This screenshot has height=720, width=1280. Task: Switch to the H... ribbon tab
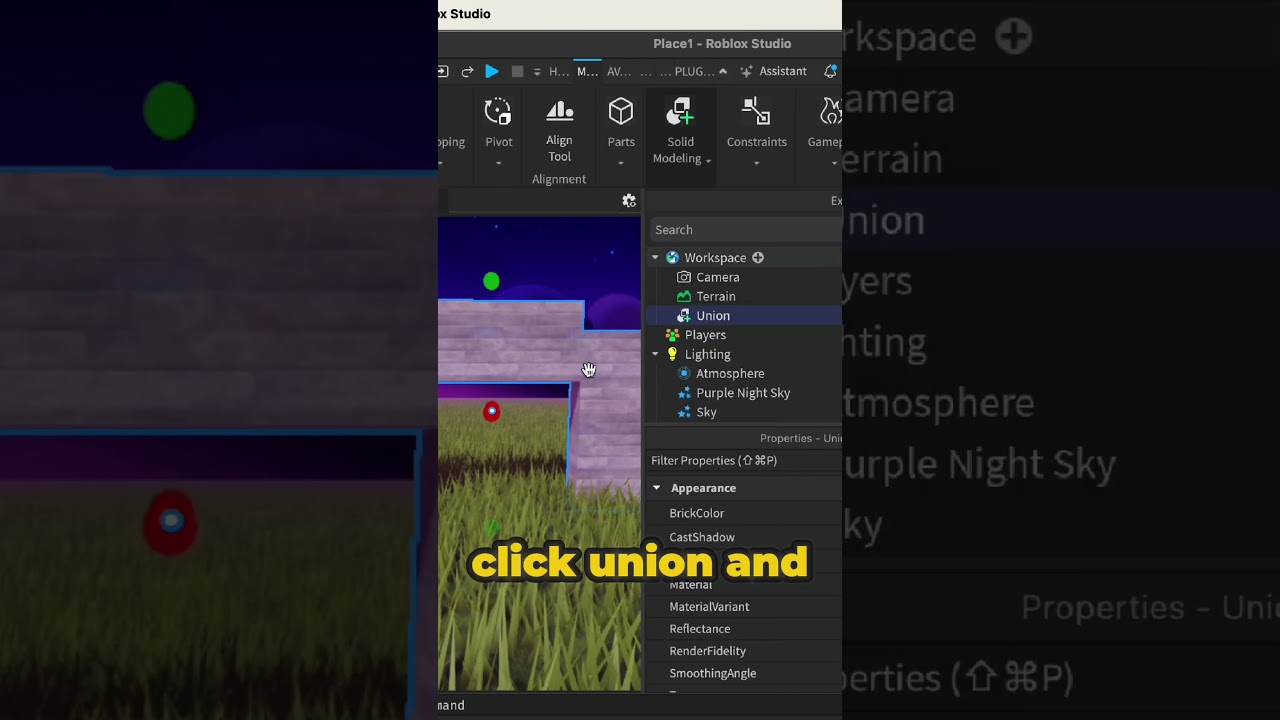(x=559, y=72)
